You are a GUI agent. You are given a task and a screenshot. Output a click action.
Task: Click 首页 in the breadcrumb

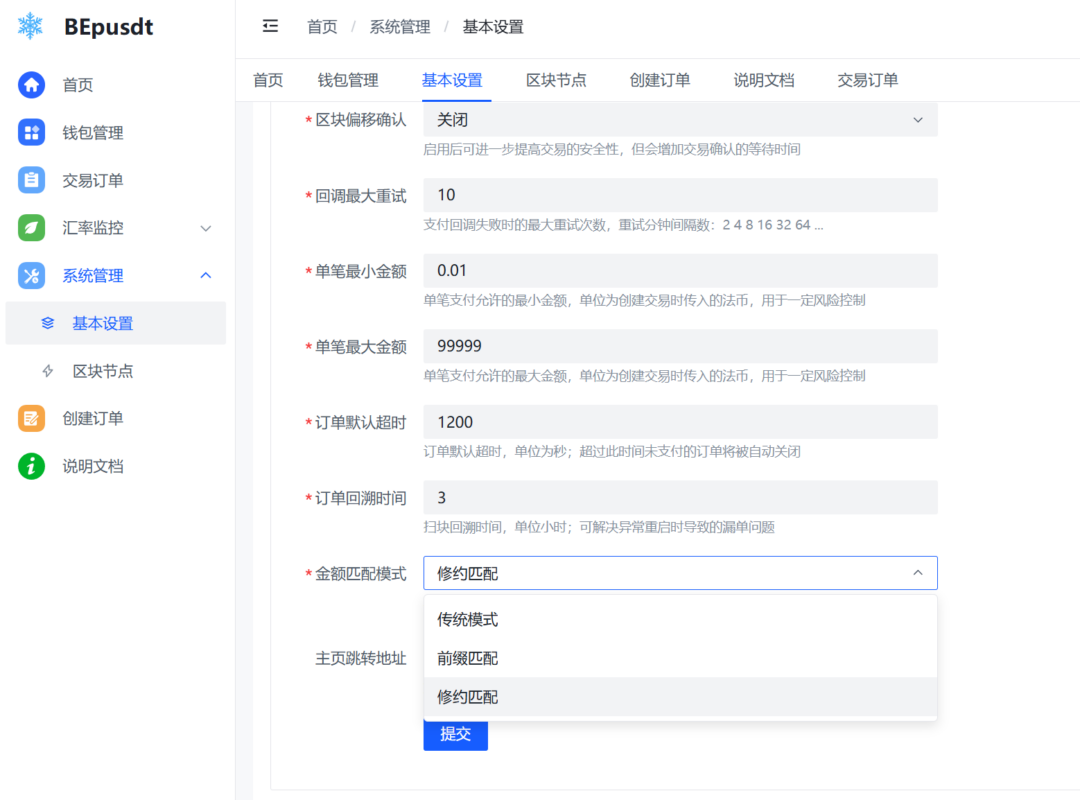click(322, 27)
